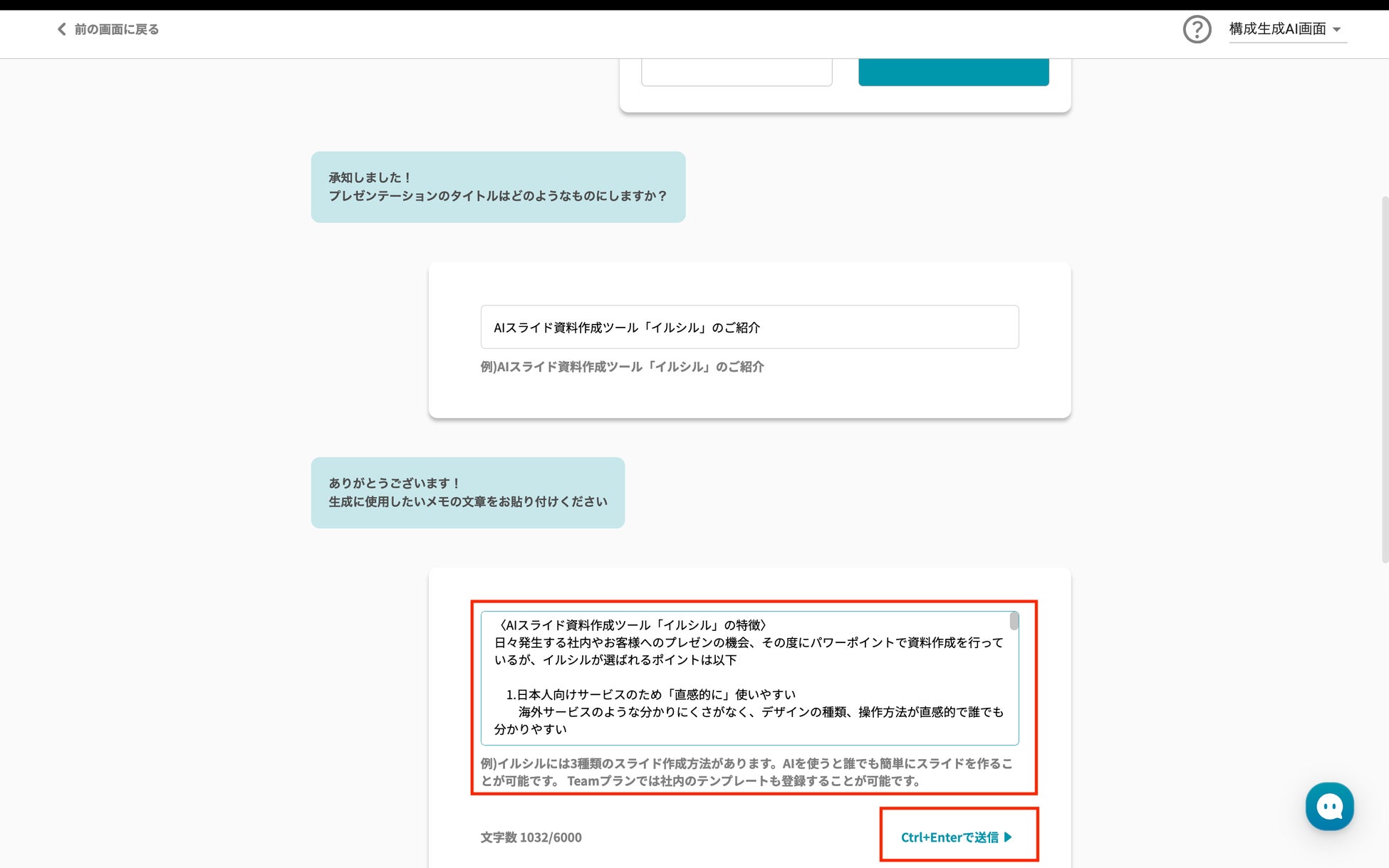Open the question mark help icon
Image resolution: width=1389 pixels, height=868 pixels.
click(1197, 29)
